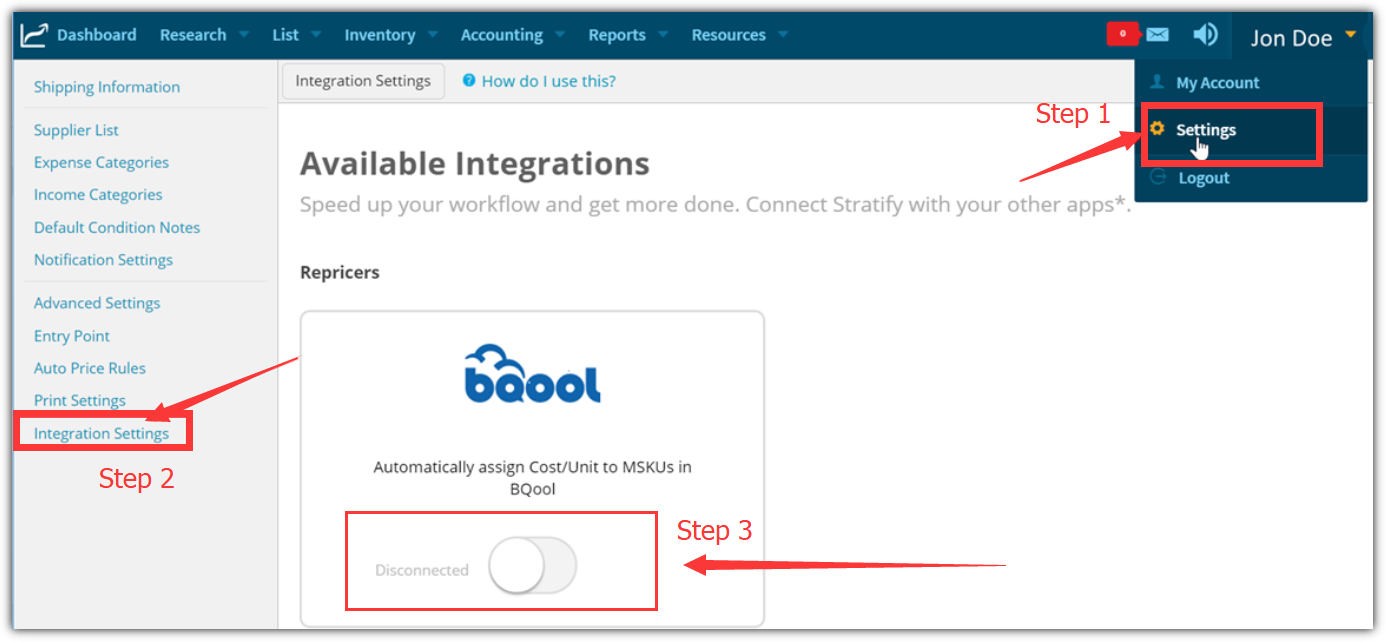Open Advanced Settings in the sidebar

coord(97,303)
